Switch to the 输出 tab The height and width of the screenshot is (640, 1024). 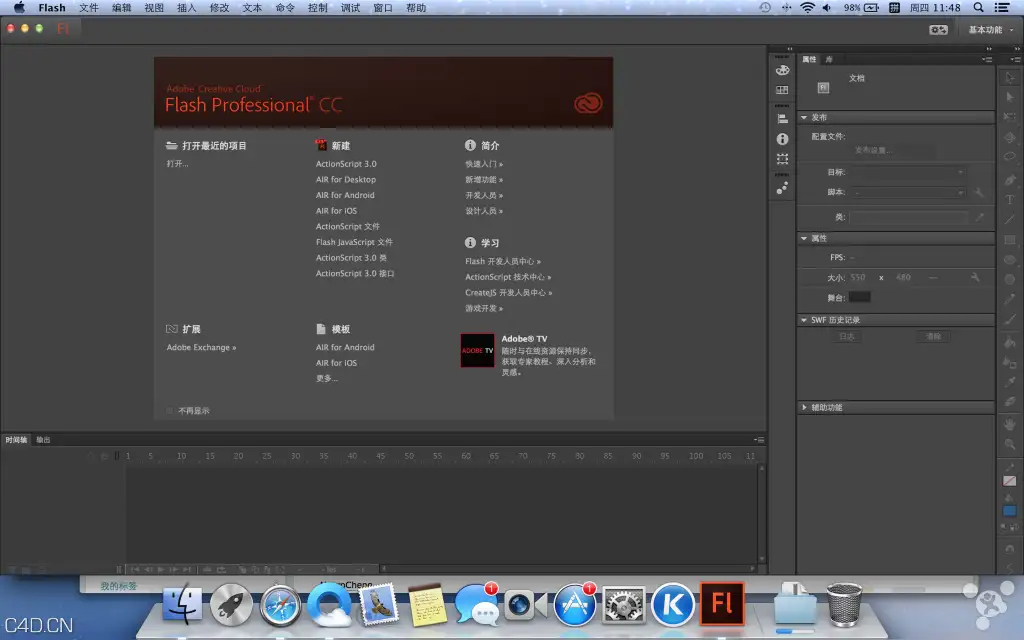tap(43, 440)
